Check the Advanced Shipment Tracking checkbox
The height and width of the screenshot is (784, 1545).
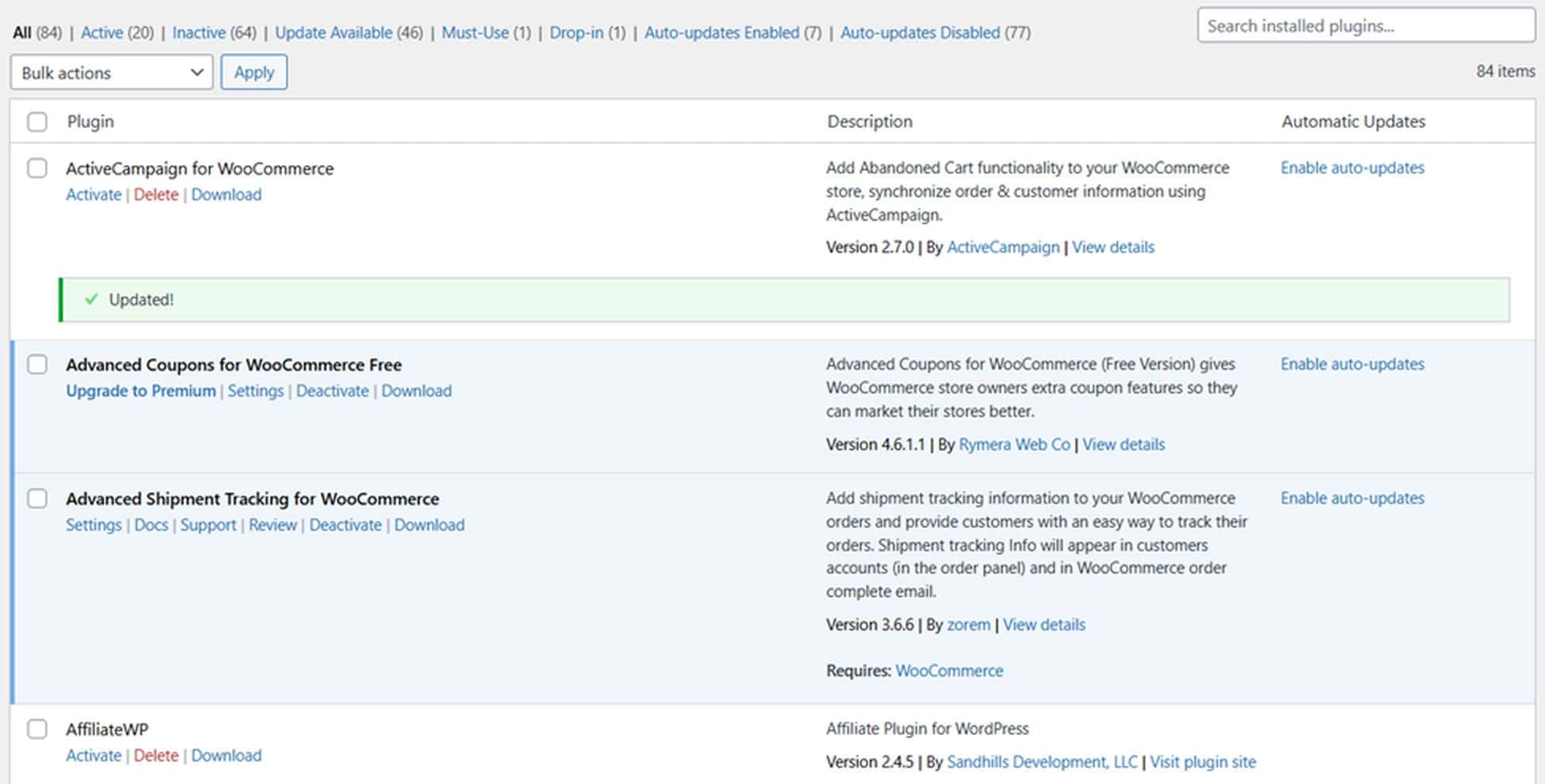pos(37,498)
